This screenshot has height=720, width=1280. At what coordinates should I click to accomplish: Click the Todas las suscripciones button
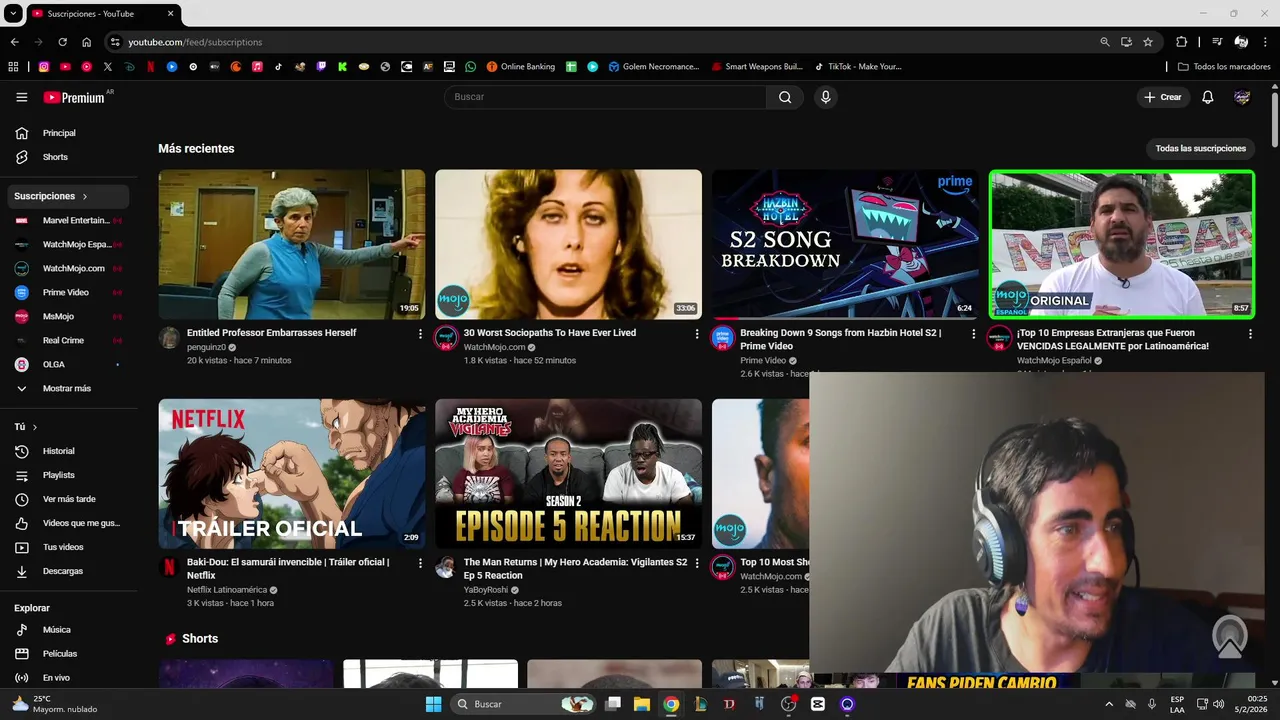click(x=1200, y=148)
